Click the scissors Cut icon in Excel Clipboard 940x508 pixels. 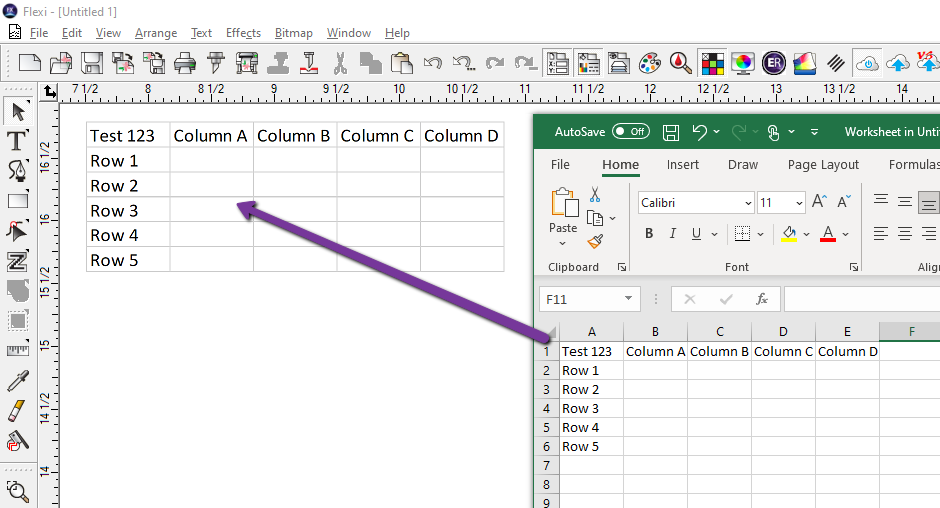[595, 195]
